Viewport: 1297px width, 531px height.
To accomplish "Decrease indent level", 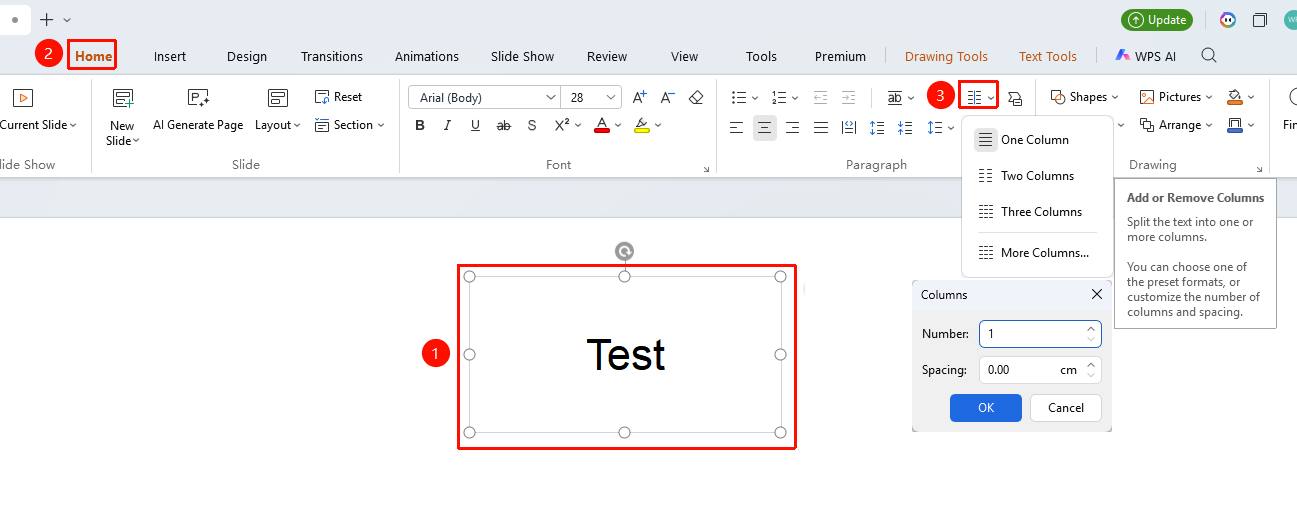I will pos(821,97).
